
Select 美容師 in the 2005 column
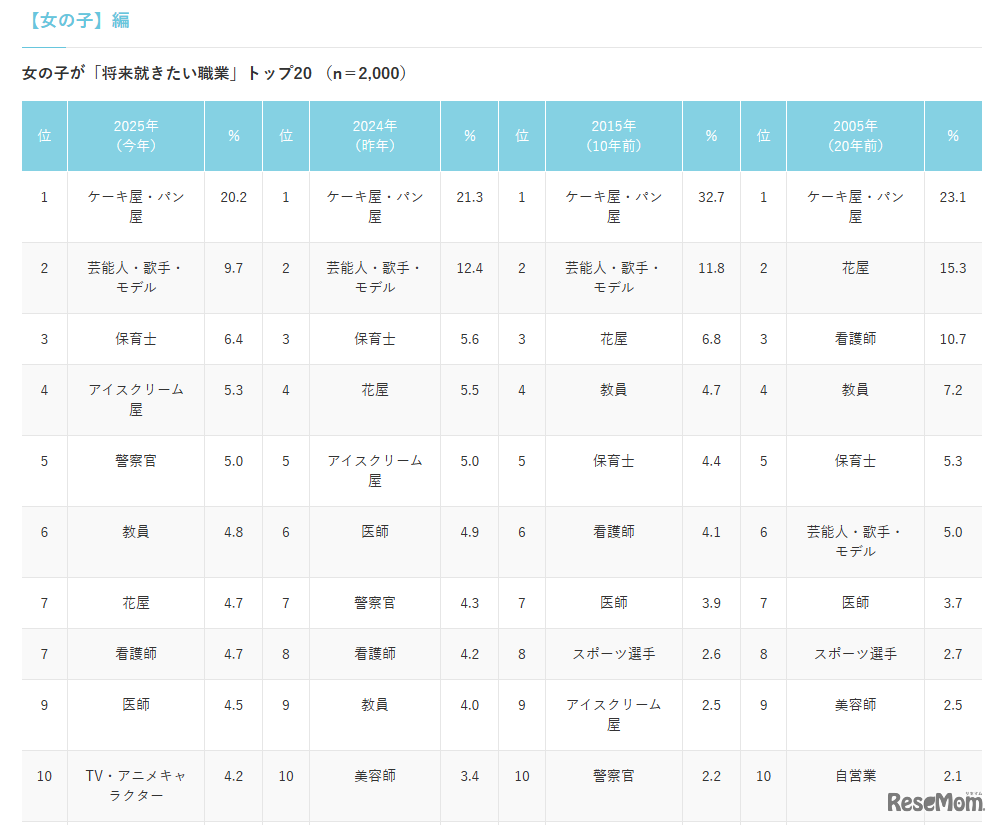click(x=855, y=705)
